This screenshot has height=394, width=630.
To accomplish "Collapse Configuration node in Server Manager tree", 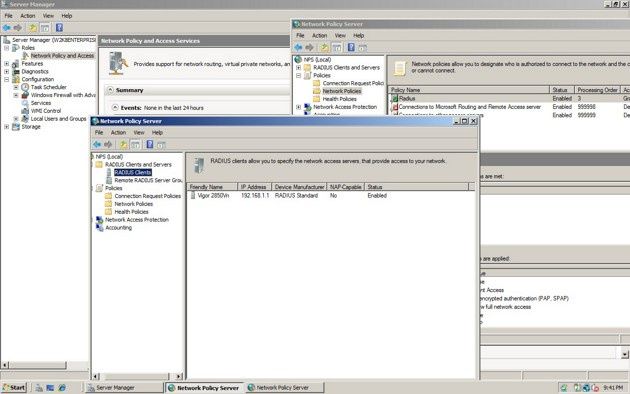I will pyautogui.click(x=6, y=79).
